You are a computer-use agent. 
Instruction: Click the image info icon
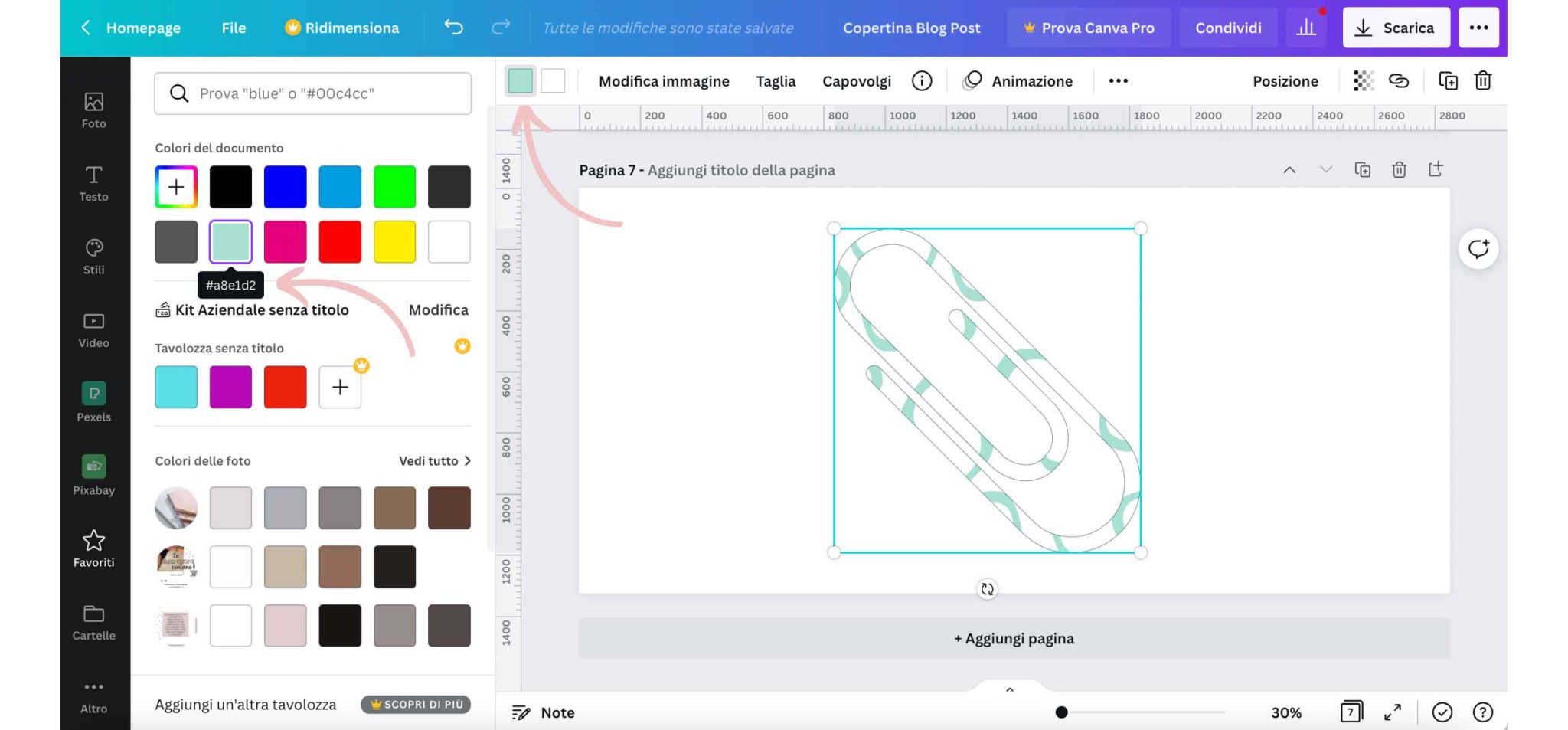[922, 81]
